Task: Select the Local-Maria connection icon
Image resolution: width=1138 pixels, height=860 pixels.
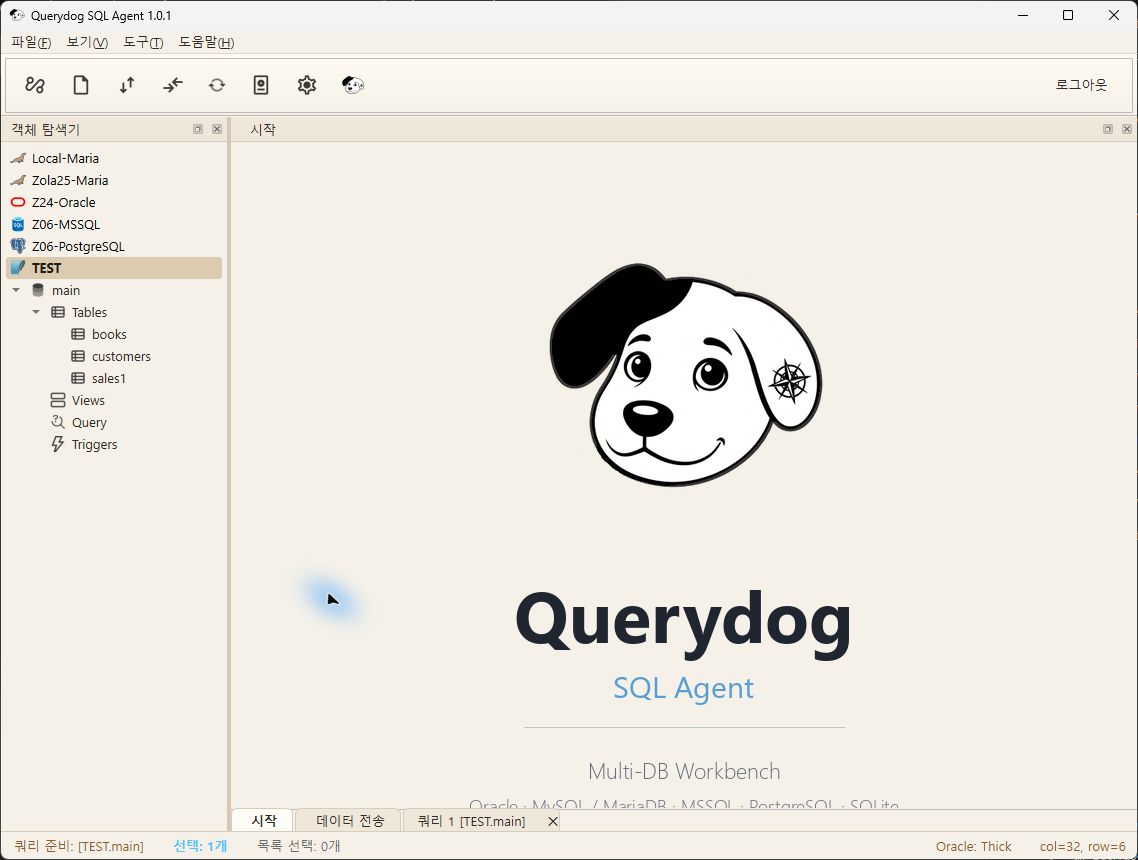Action: tap(18, 158)
